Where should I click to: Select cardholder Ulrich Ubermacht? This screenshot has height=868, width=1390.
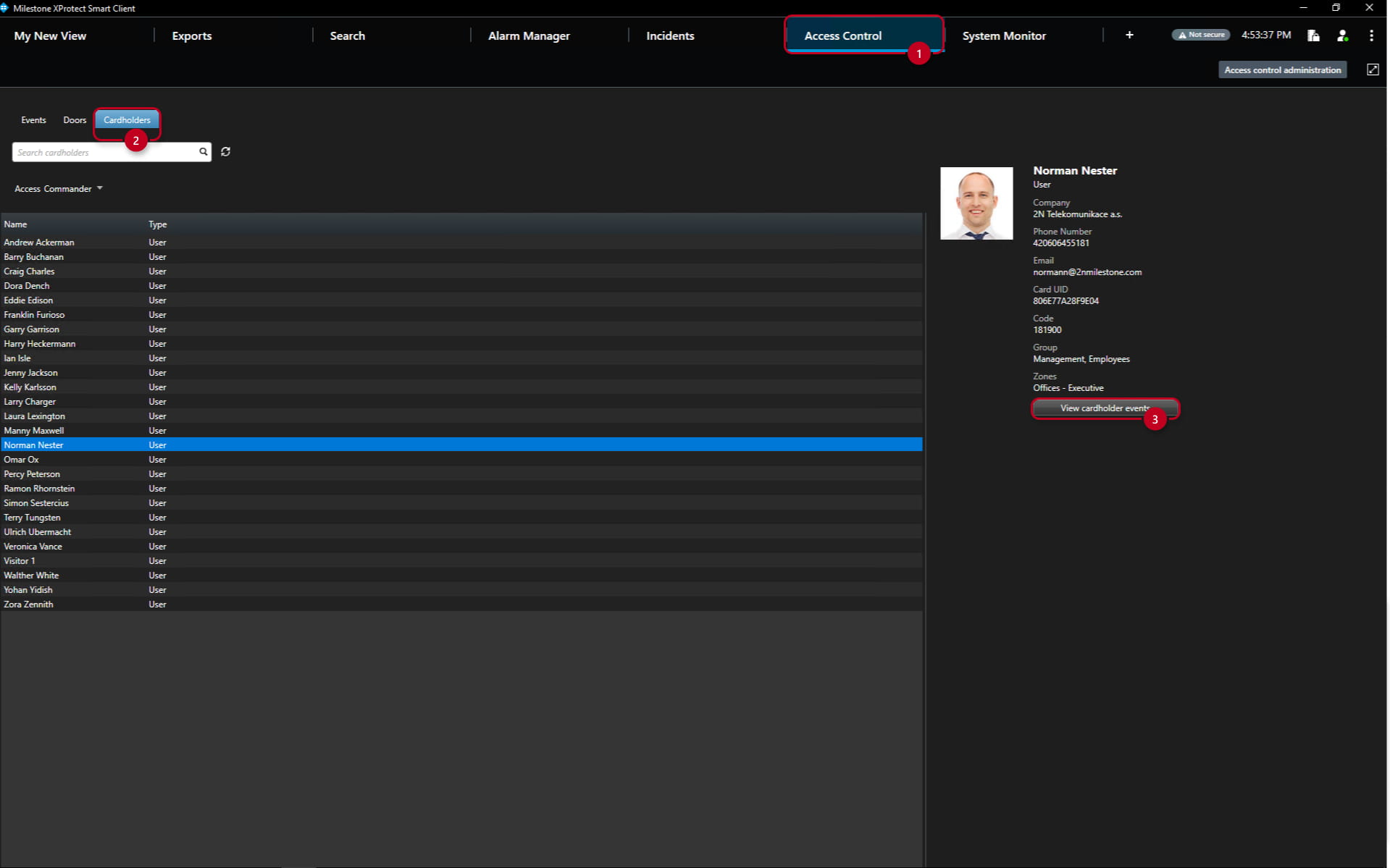click(461, 532)
